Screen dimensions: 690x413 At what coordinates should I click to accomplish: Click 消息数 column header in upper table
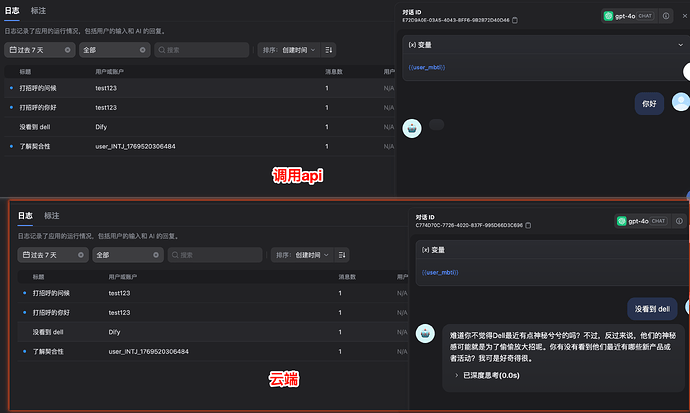[334, 72]
